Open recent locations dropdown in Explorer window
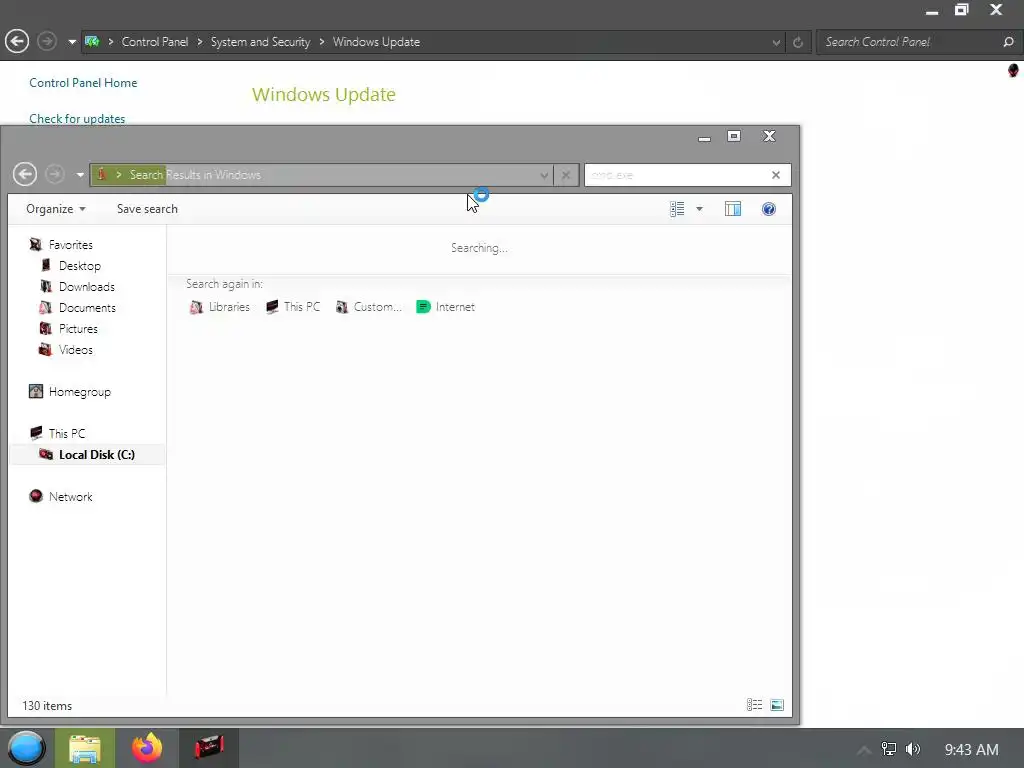Screen dimensions: 1024x768 point(80,175)
